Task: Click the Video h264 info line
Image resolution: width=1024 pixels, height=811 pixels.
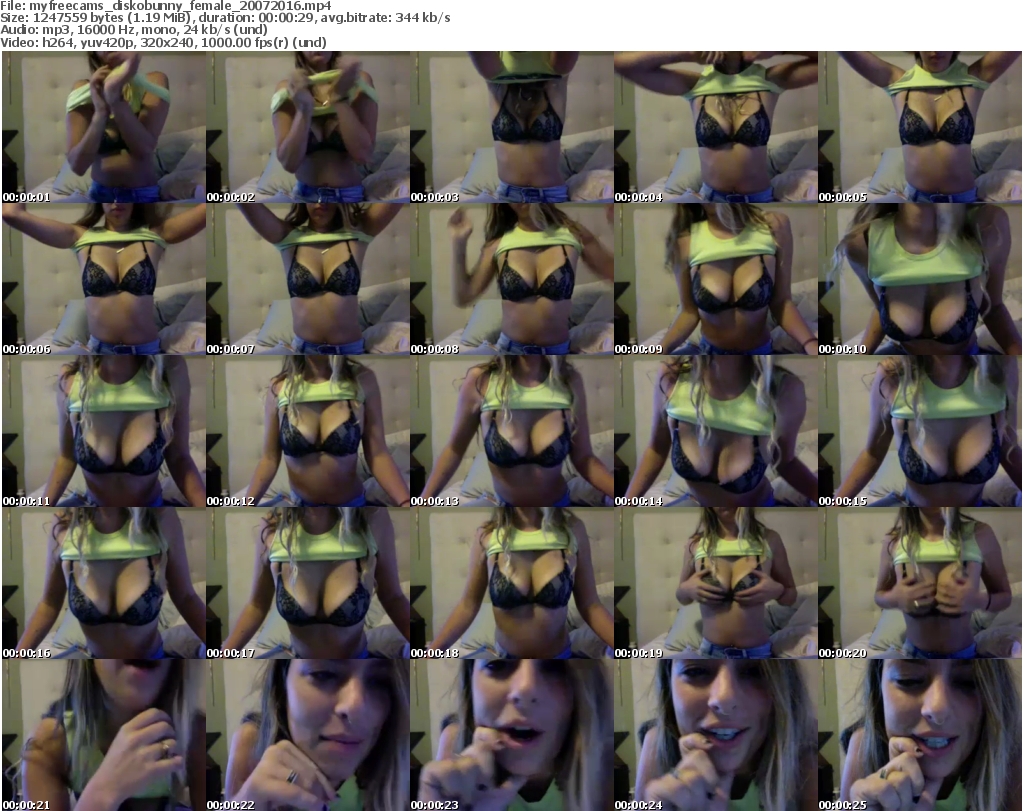Action: (x=163, y=42)
